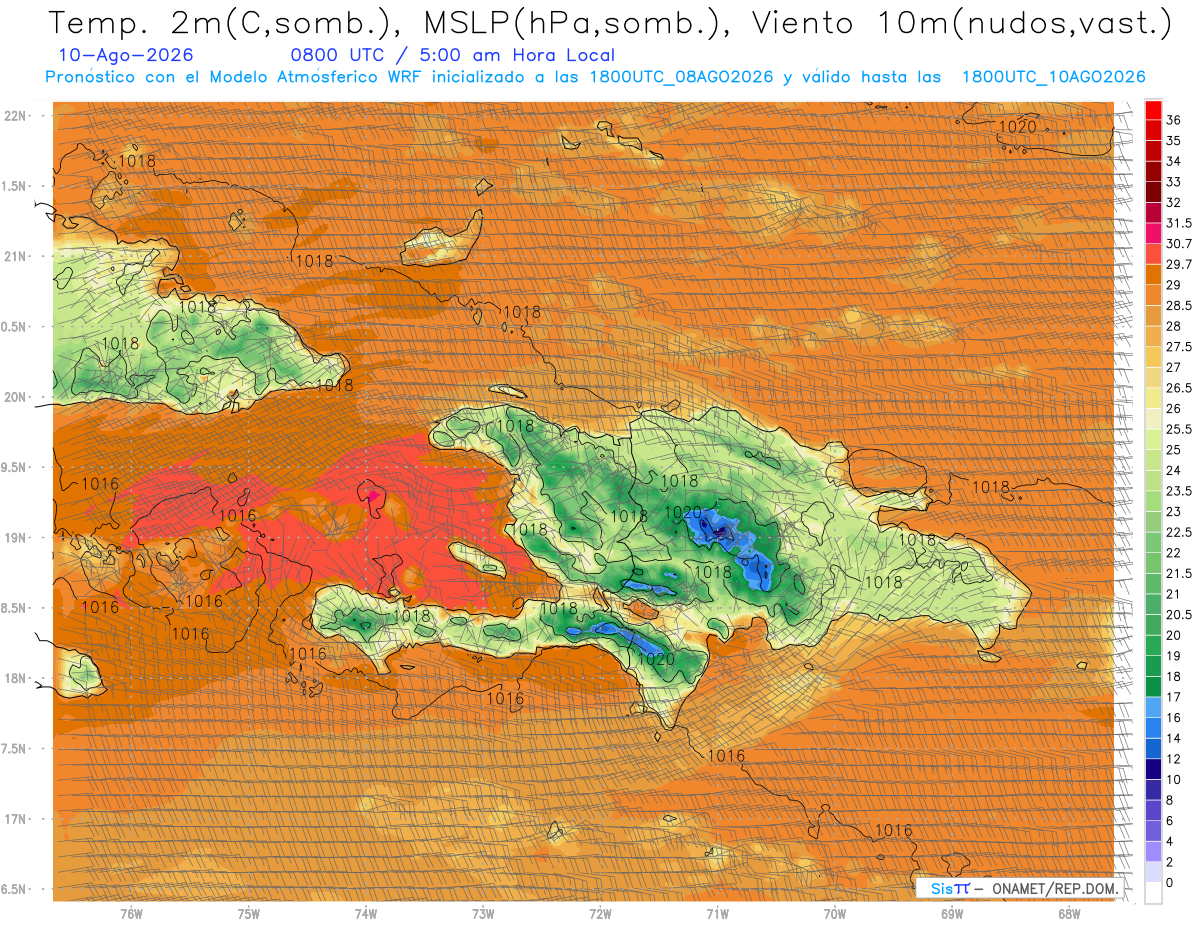The height and width of the screenshot is (927, 1200).
Task: Click the '73W' longitude axis label
Action: tap(483, 913)
